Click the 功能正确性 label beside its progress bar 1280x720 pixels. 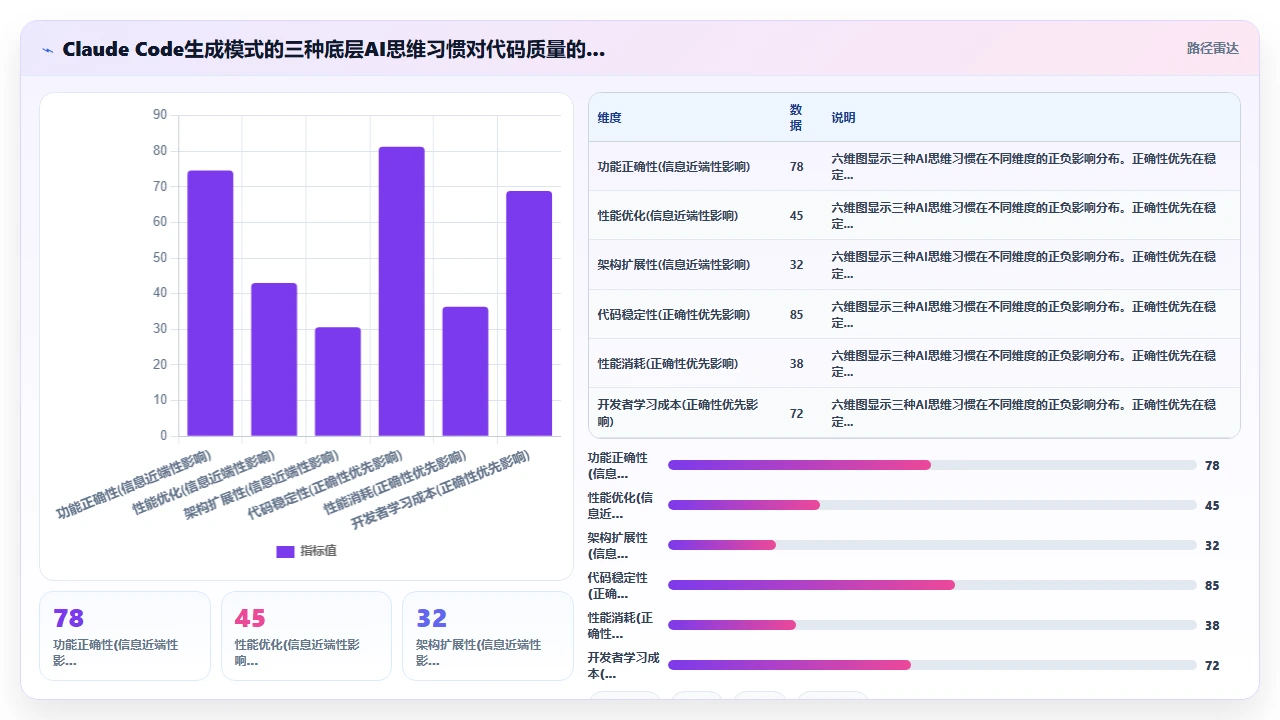618,465
